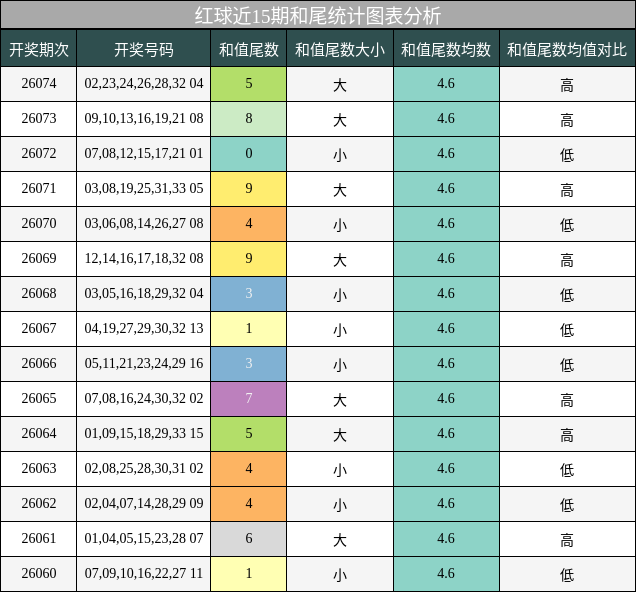Click average 4.6 in row 26060
The image size is (636, 592).
tap(446, 573)
